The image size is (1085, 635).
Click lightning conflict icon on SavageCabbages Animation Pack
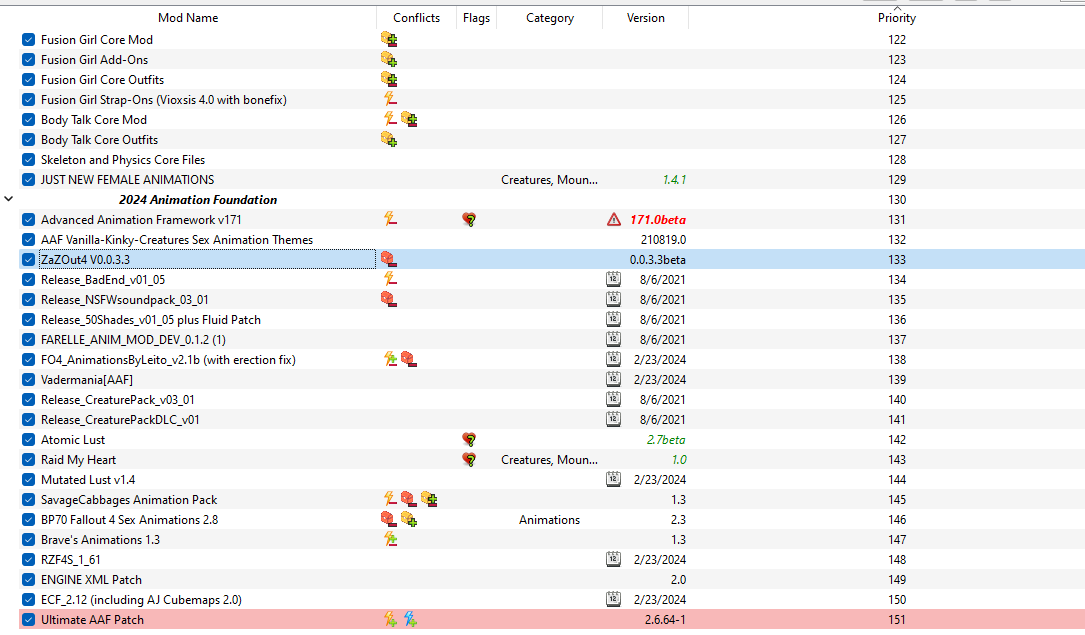390,499
